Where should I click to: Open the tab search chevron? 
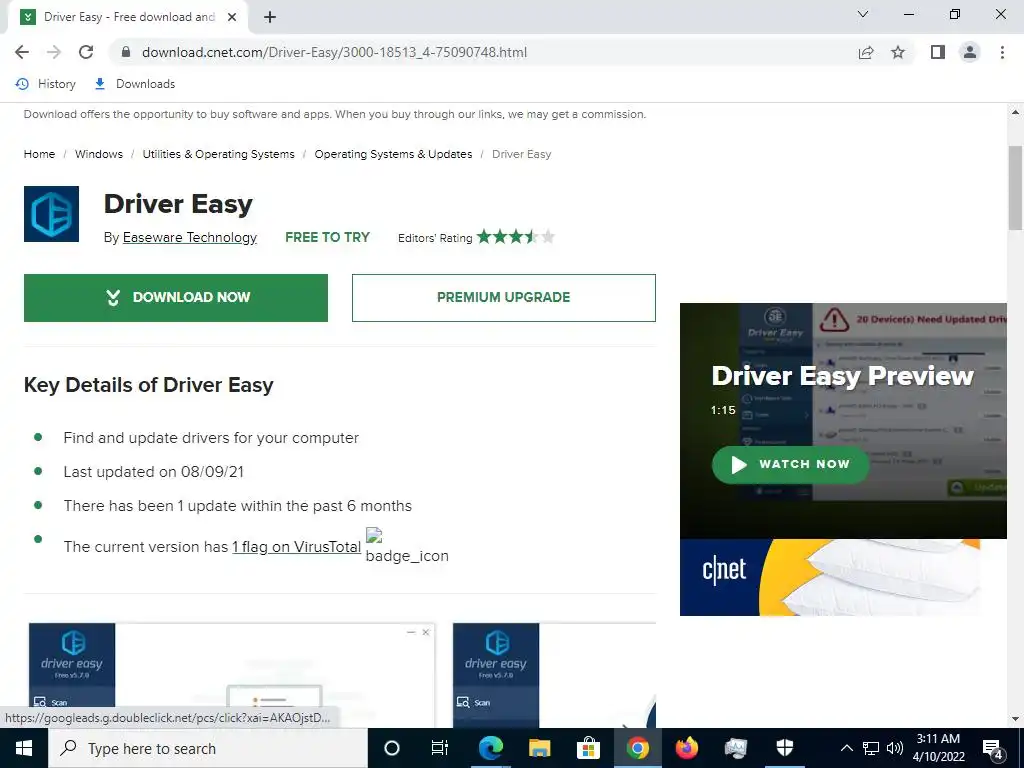pyautogui.click(x=863, y=14)
